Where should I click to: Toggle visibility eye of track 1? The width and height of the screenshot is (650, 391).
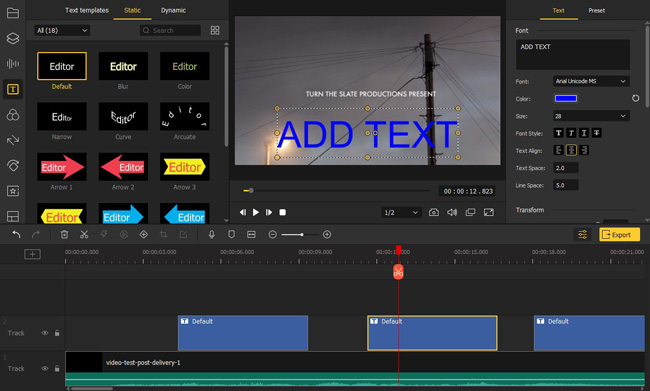[44, 369]
